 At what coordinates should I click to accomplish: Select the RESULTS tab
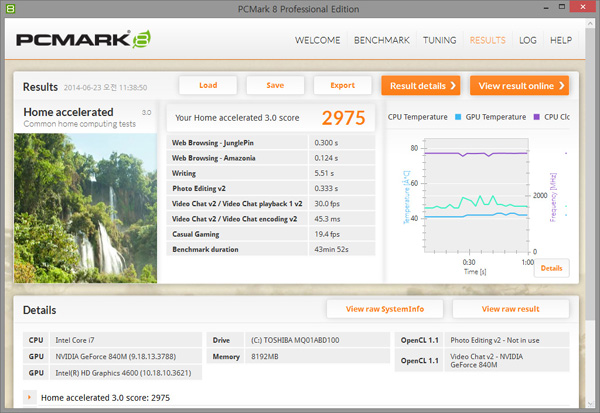pos(488,41)
